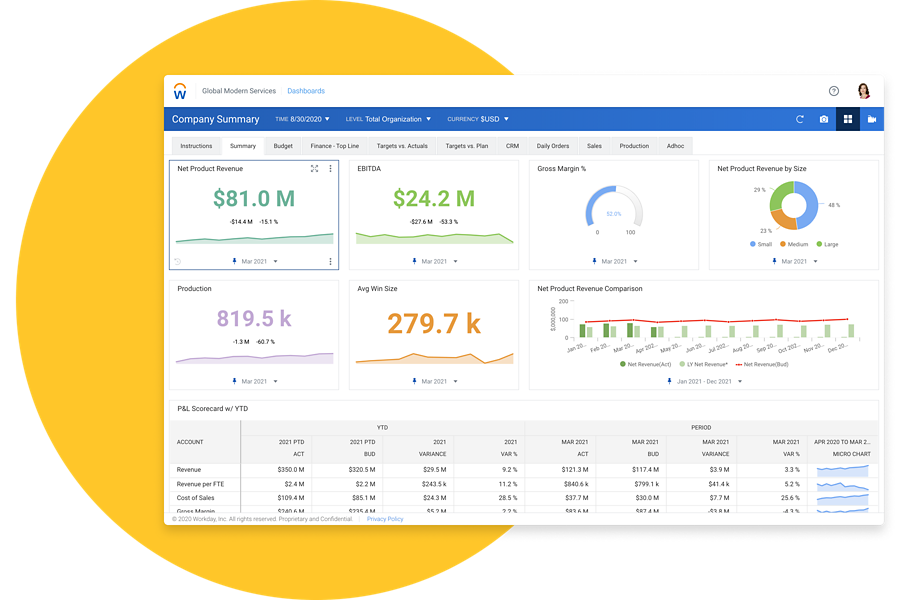Image resolution: width=900 pixels, height=600 pixels.
Task: Expand the Level Total Organization dropdown
Action: click(x=388, y=119)
